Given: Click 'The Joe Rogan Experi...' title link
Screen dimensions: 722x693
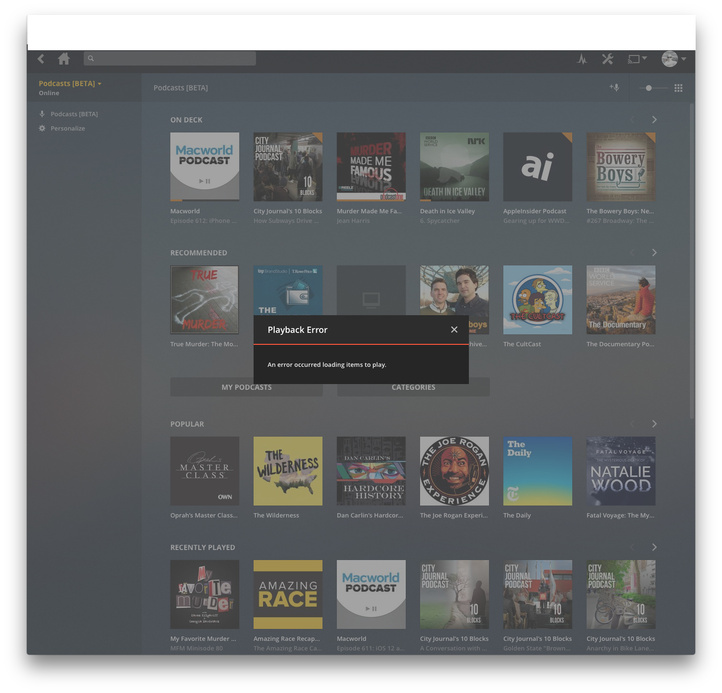Looking at the screenshot, I should [x=454, y=516].
